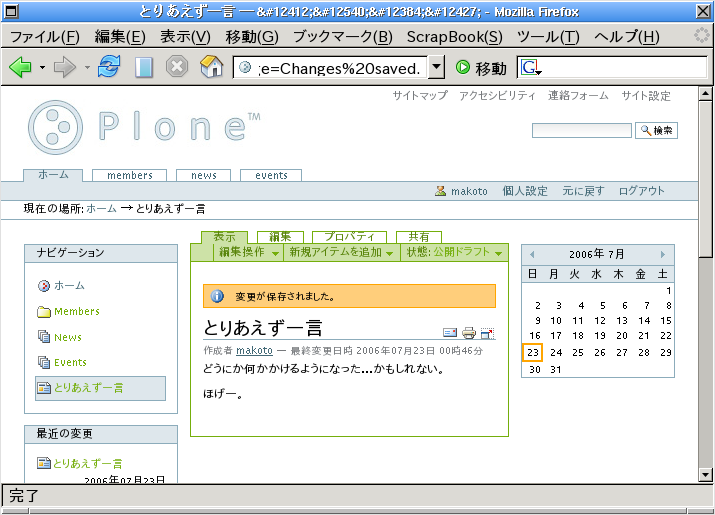The height and width of the screenshot is (515, 715).
Task: Click the send-by-email envelope icon
Action: tap(450, 333)
